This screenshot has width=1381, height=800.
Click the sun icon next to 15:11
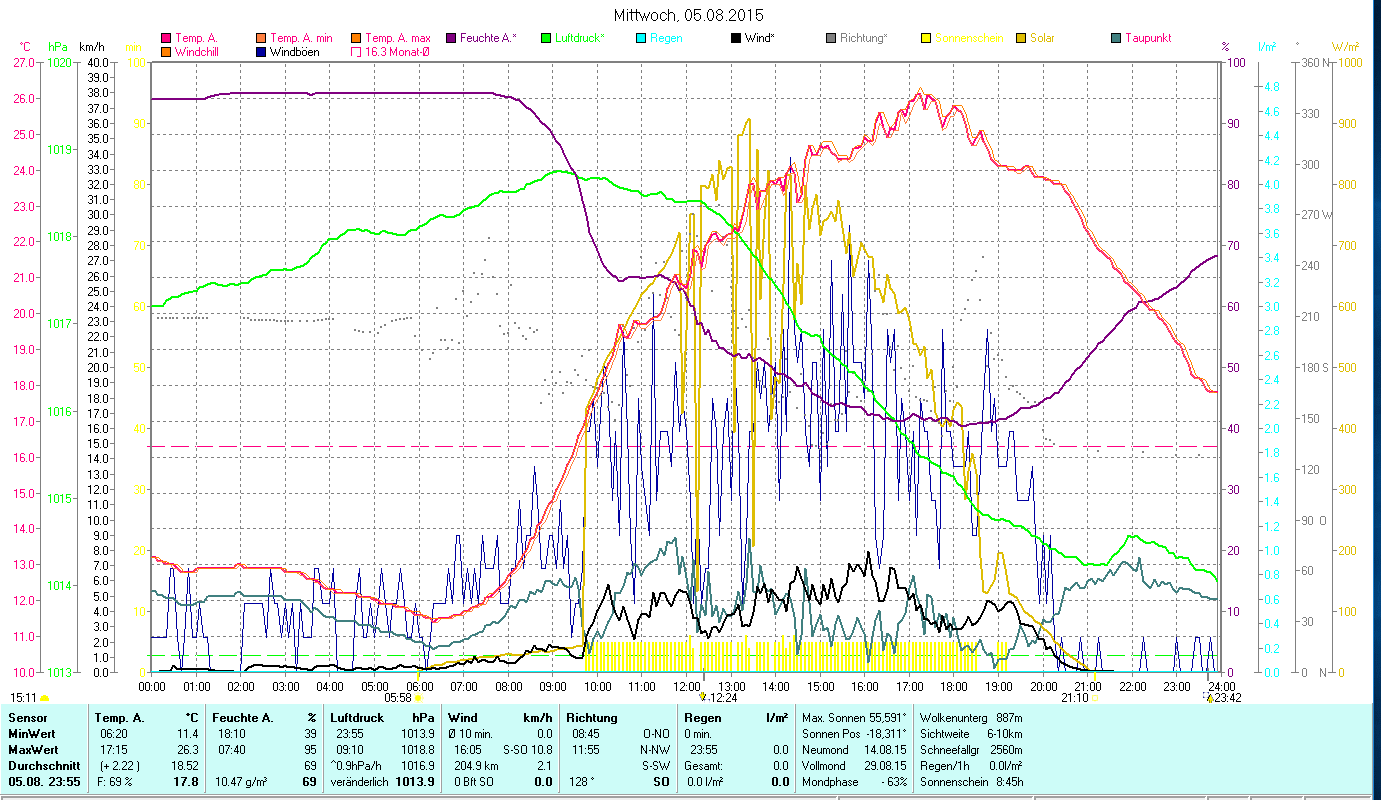coord(43,698)
